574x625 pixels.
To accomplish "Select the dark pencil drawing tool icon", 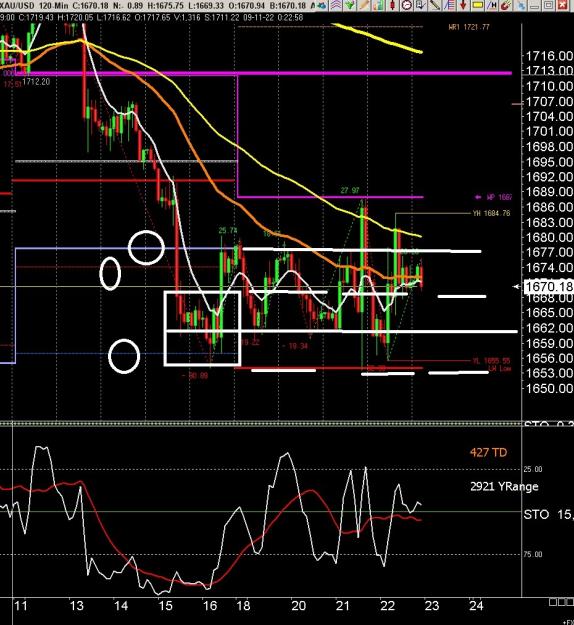I will point(435,5).
